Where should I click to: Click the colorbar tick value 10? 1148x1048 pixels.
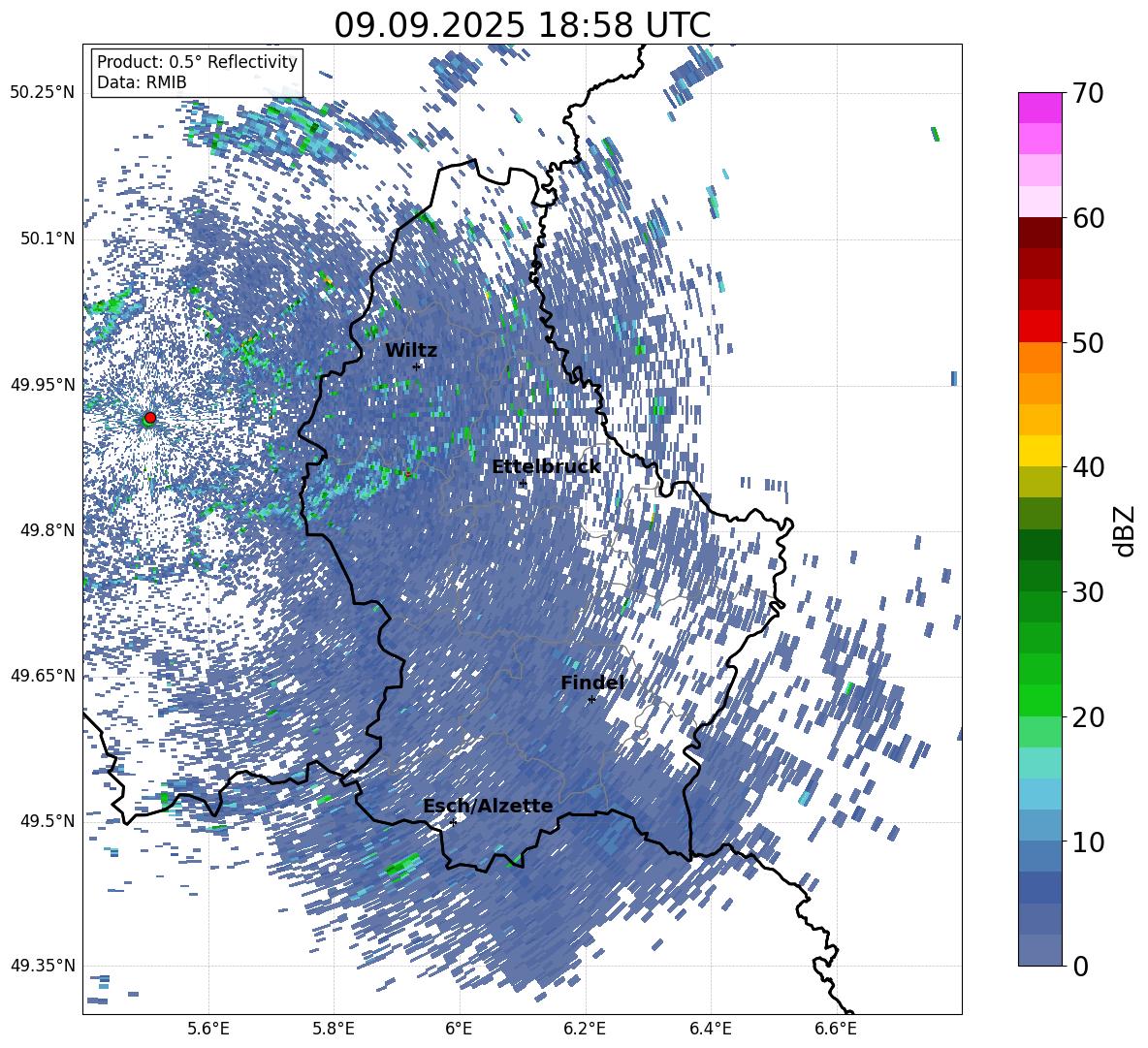[1087, 842]
